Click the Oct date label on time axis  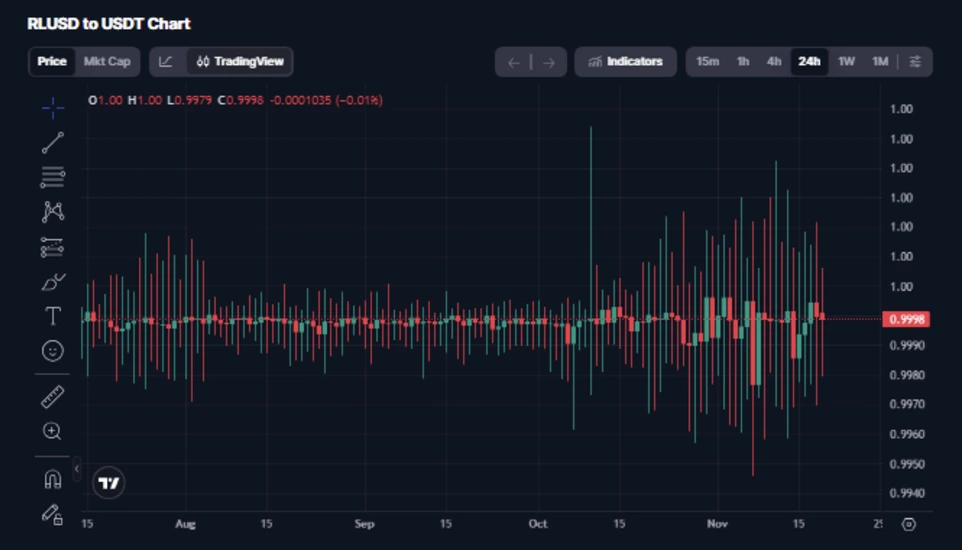coord(538,524)
